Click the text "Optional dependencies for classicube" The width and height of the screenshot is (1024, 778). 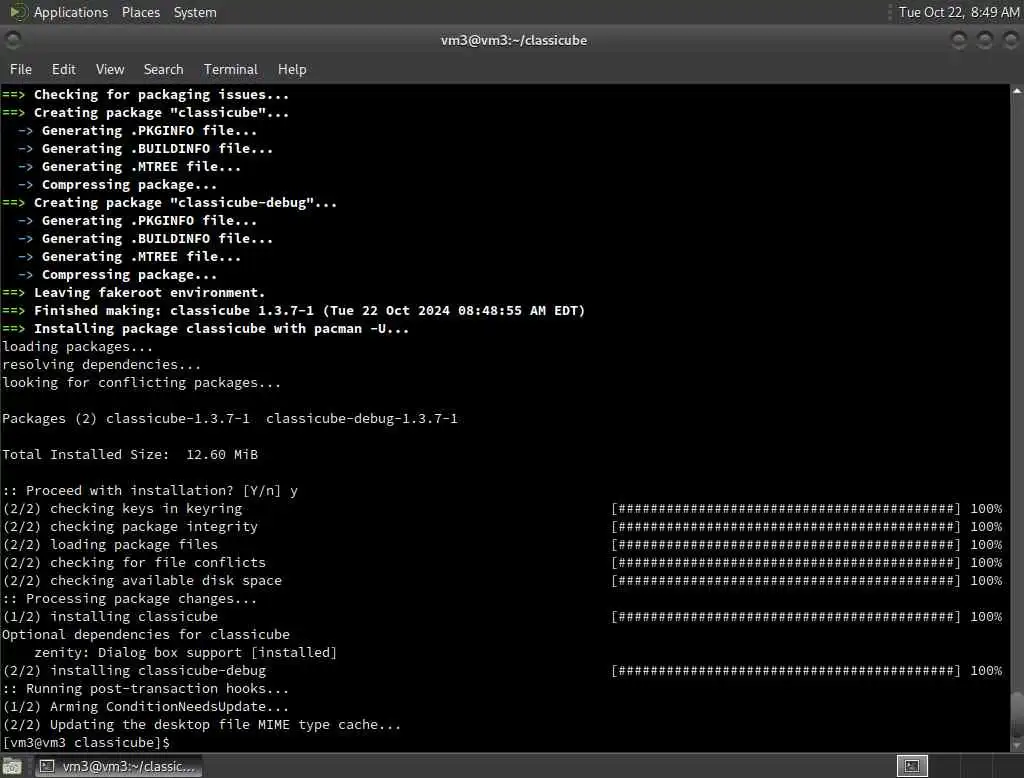tap(146, 635)
